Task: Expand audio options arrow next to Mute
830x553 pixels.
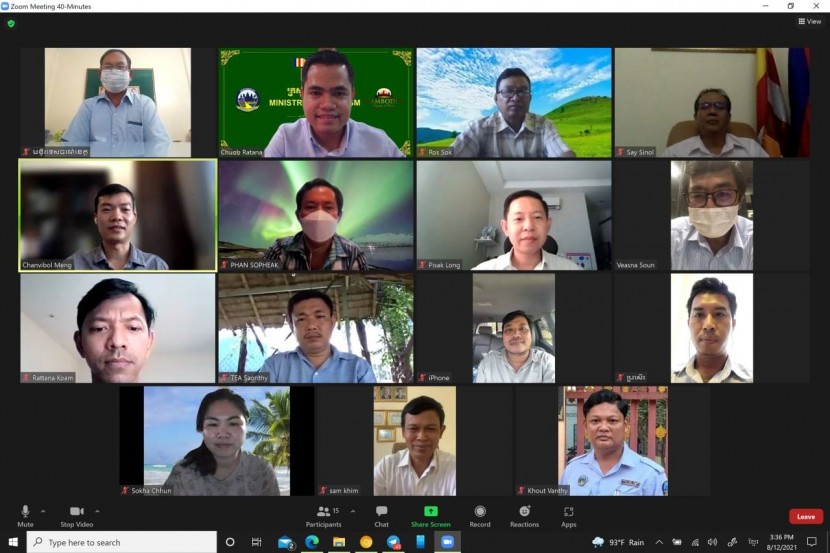Action: click(x=43, y=510)
